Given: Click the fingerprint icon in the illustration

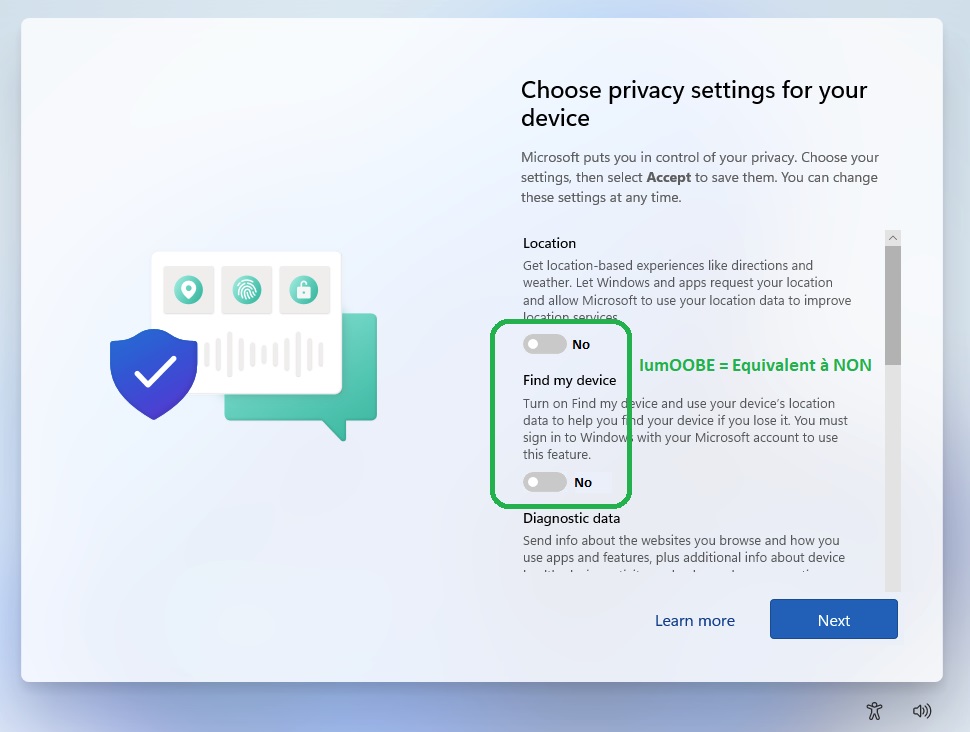Looking at the screenshot, I should tap(247, 290).
